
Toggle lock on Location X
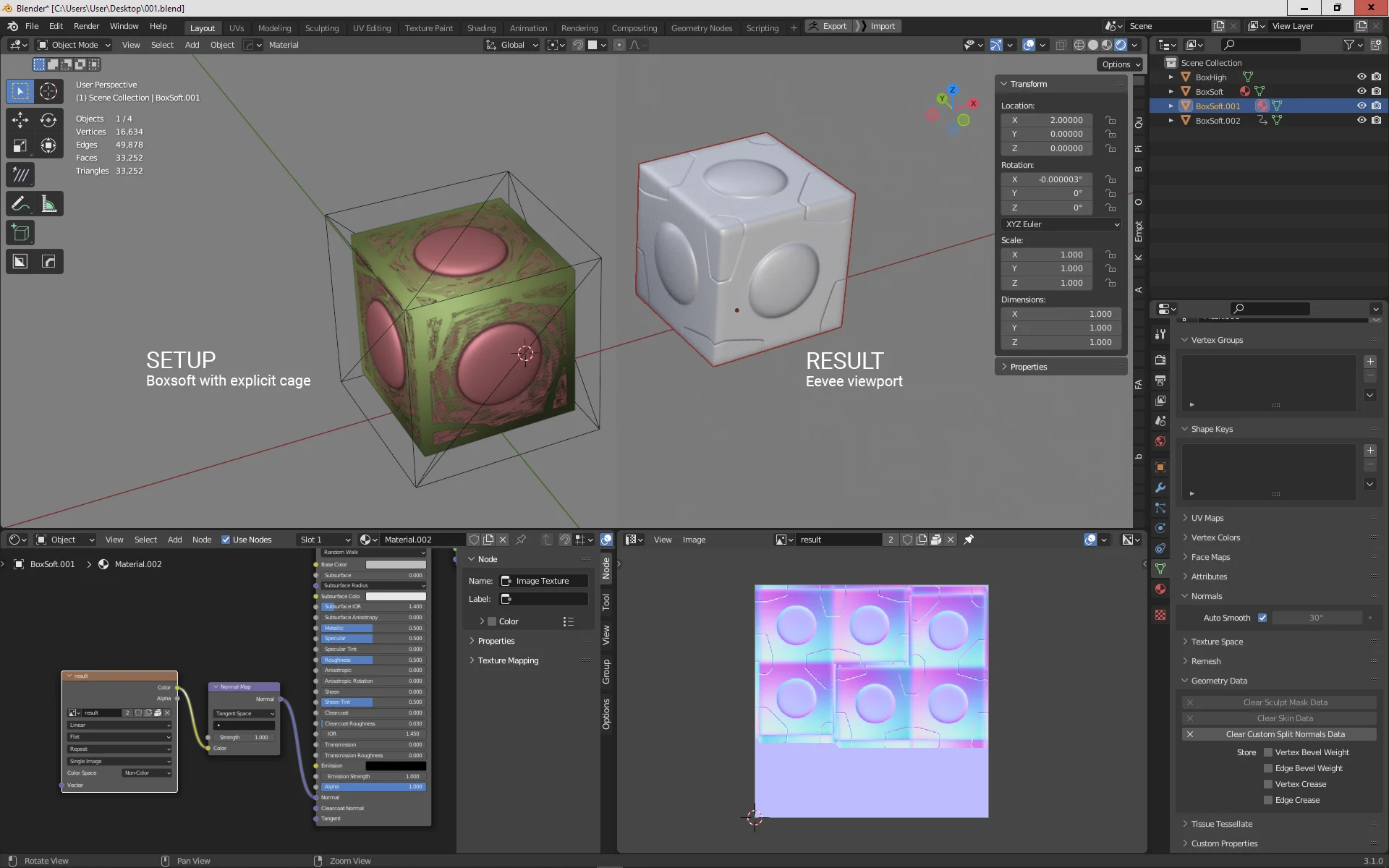[1110, 120]
